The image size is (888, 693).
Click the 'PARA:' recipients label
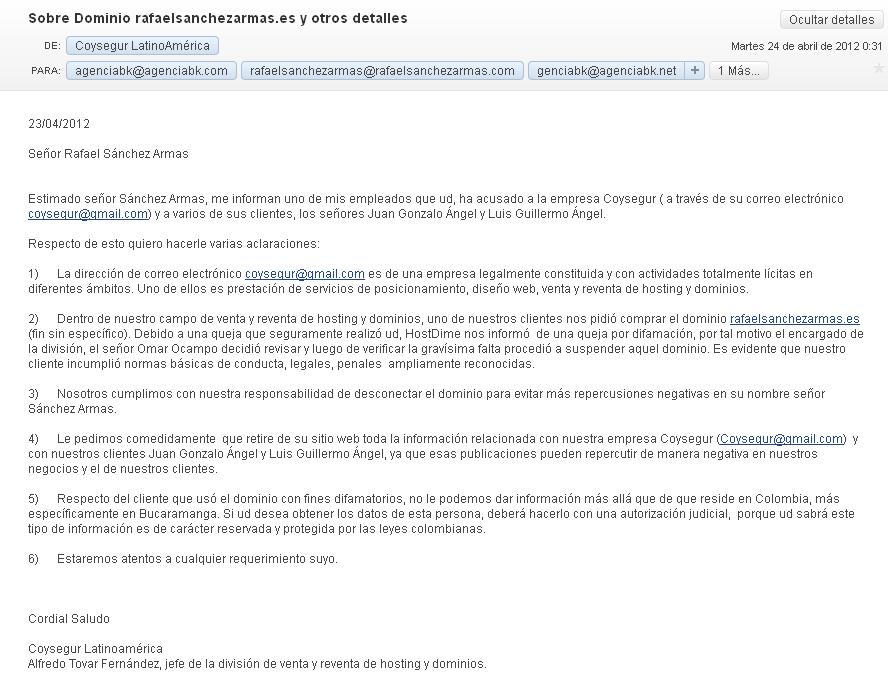click(x=46, y=71)
